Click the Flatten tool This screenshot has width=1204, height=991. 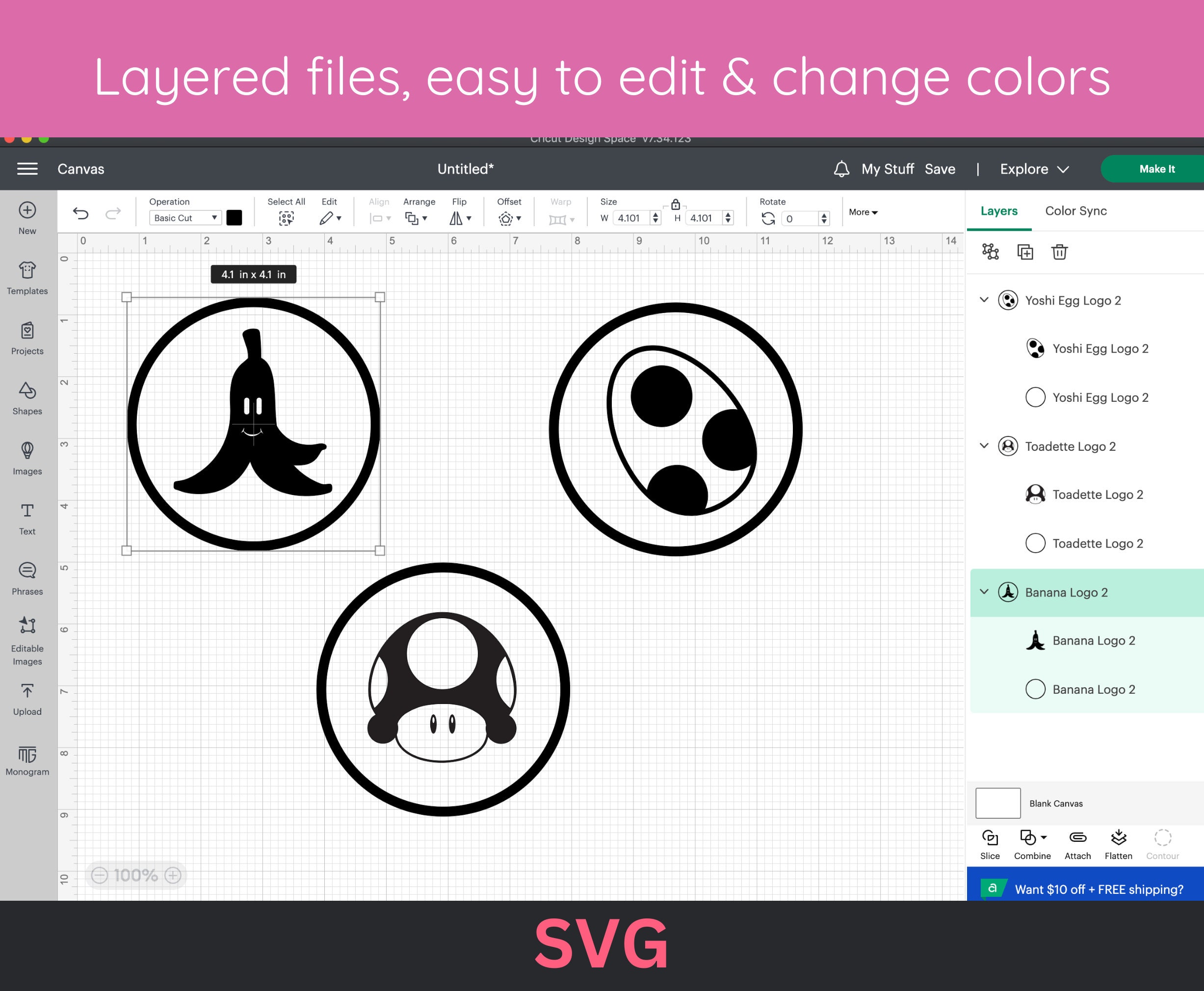1118,845
